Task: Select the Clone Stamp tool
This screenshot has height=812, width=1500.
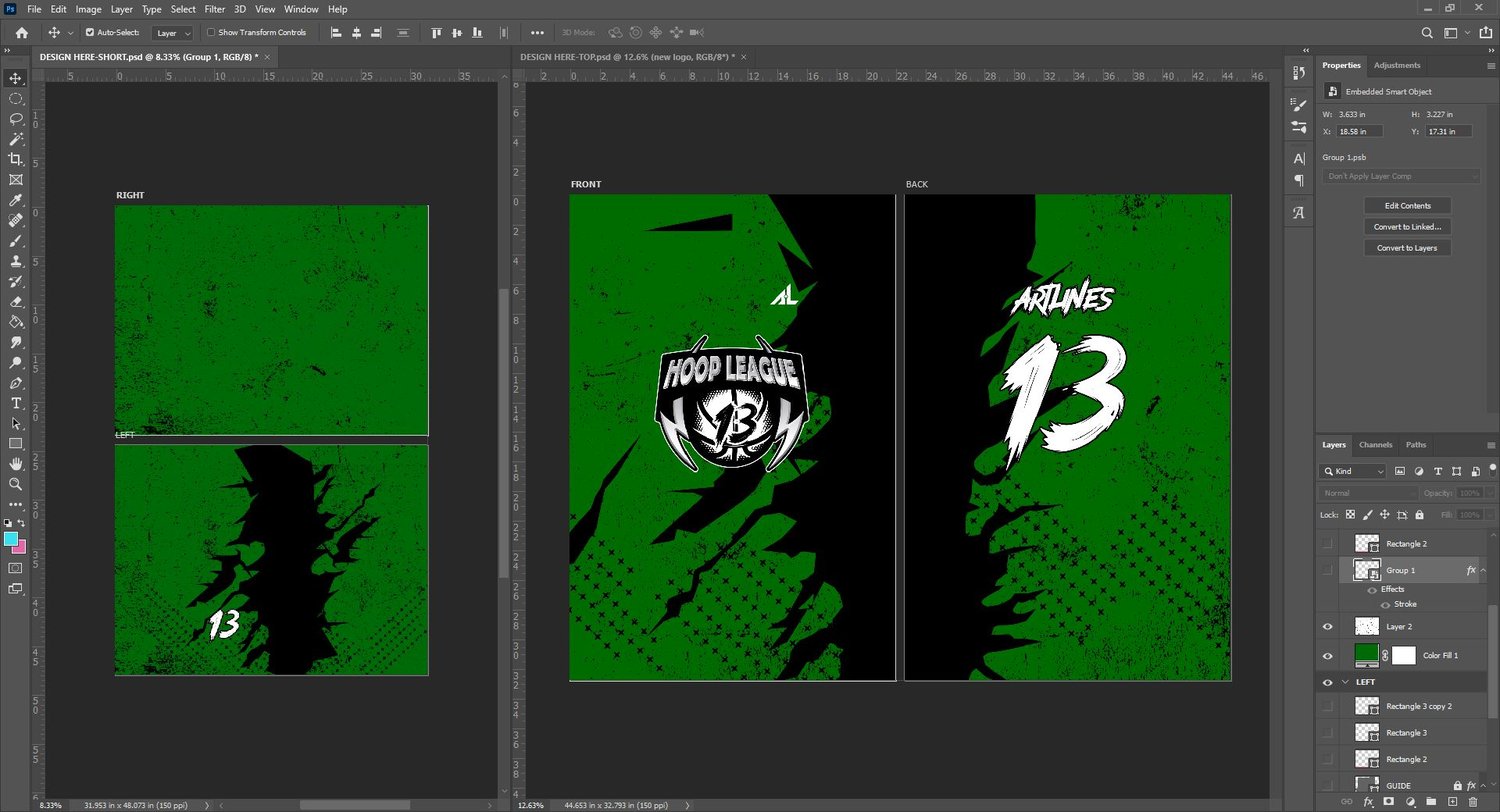Action: (x=16, y=261)
